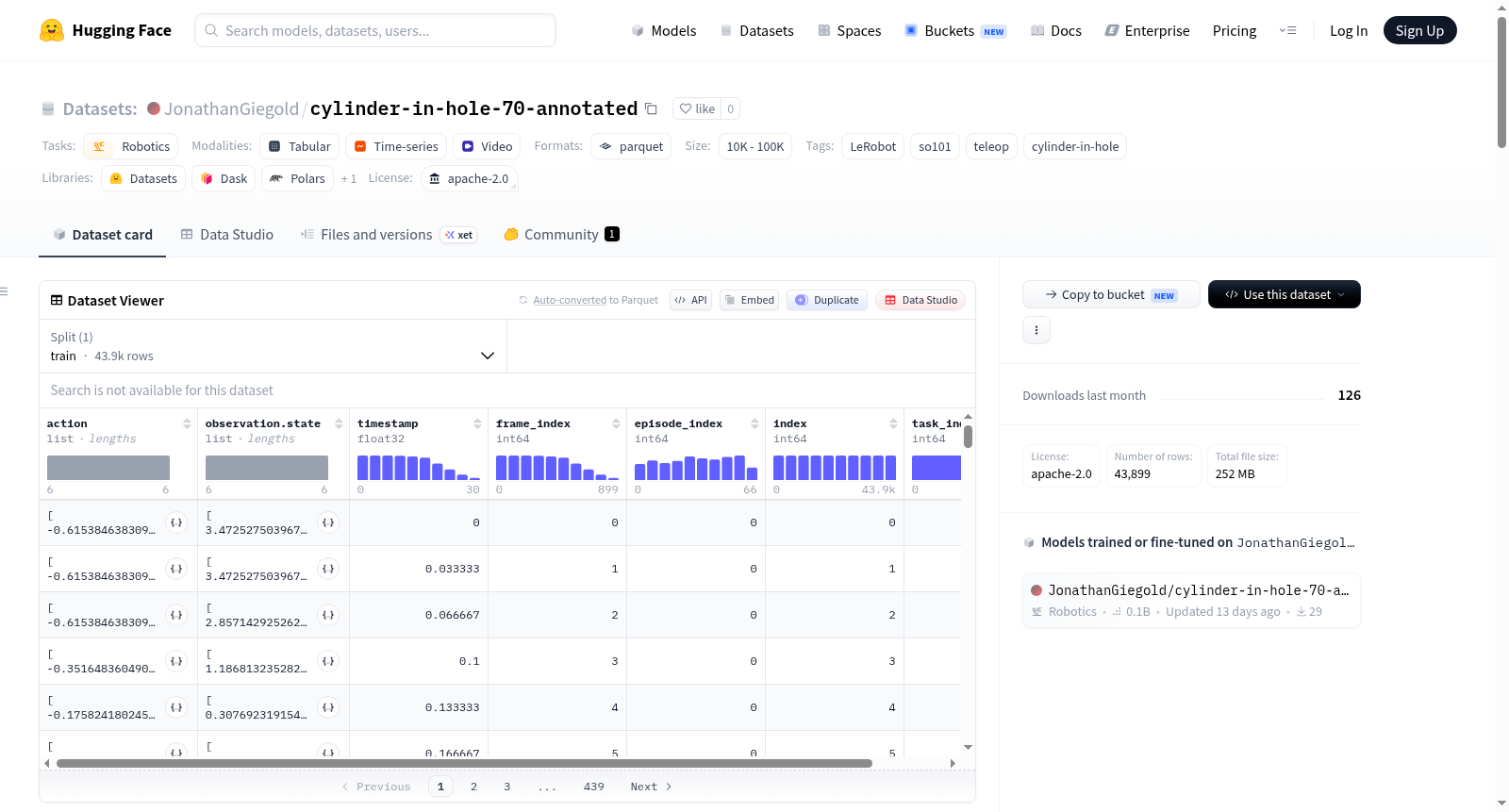Open Buckets in the top navigation
Image resolution: width=1509 pixels, height=812 pixels.
[x=955, y=30]
